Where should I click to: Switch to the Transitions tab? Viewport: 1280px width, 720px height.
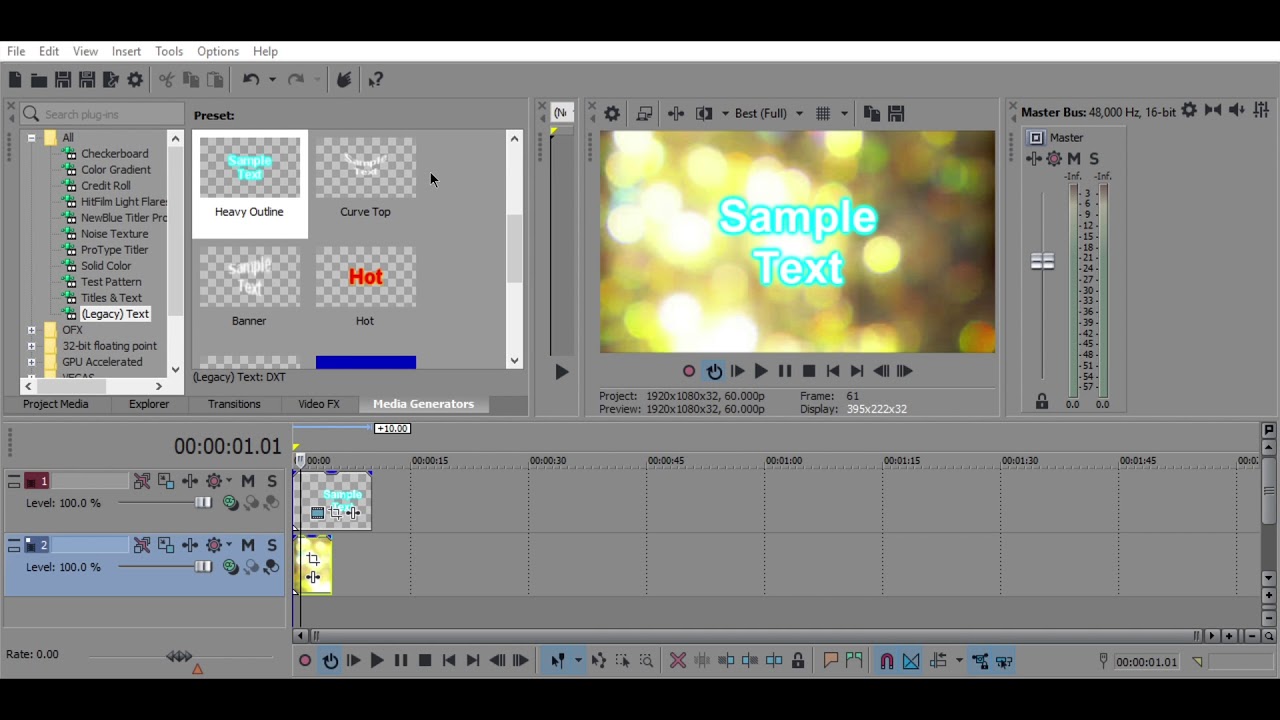pos(234,404)
